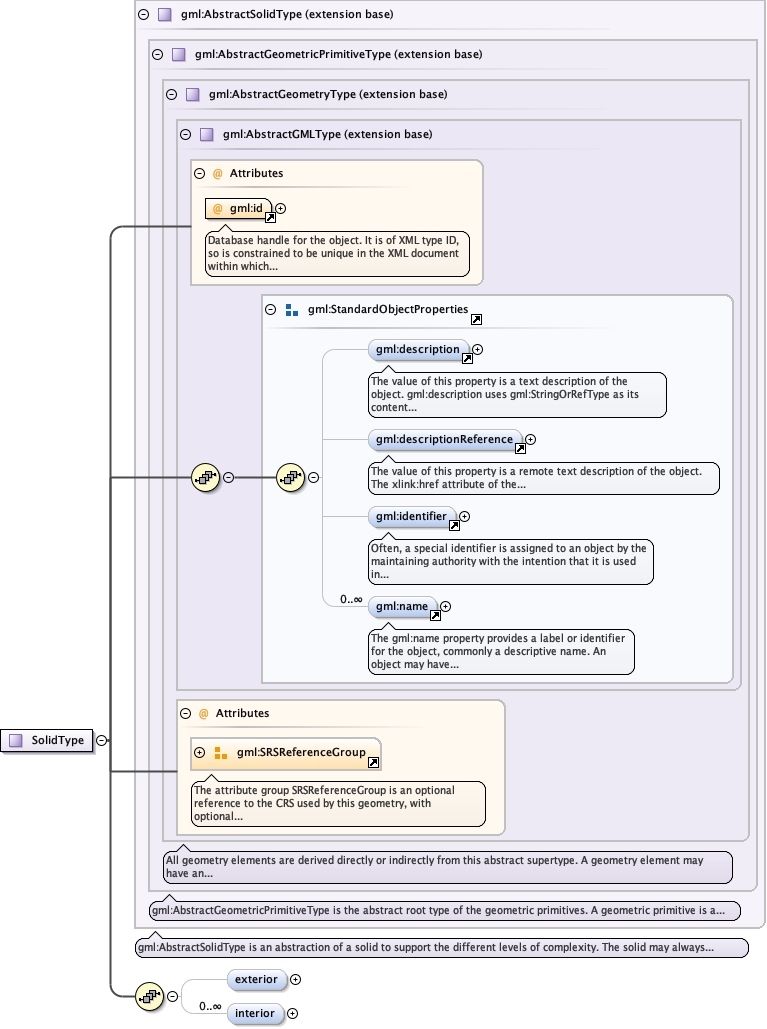Screen dimensions: 767x1029
Task: Expand gml:descriptionReference element
Action: click(531, 440)
